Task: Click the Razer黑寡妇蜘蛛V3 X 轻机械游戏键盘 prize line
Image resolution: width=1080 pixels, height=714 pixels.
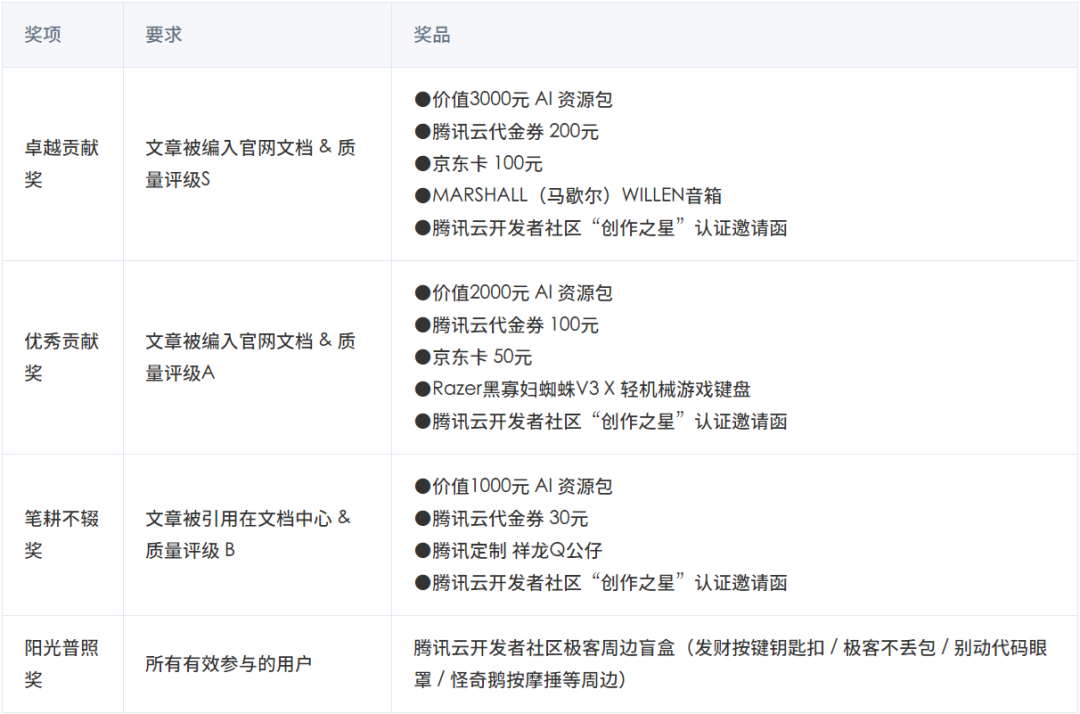Action: [583, 390]
